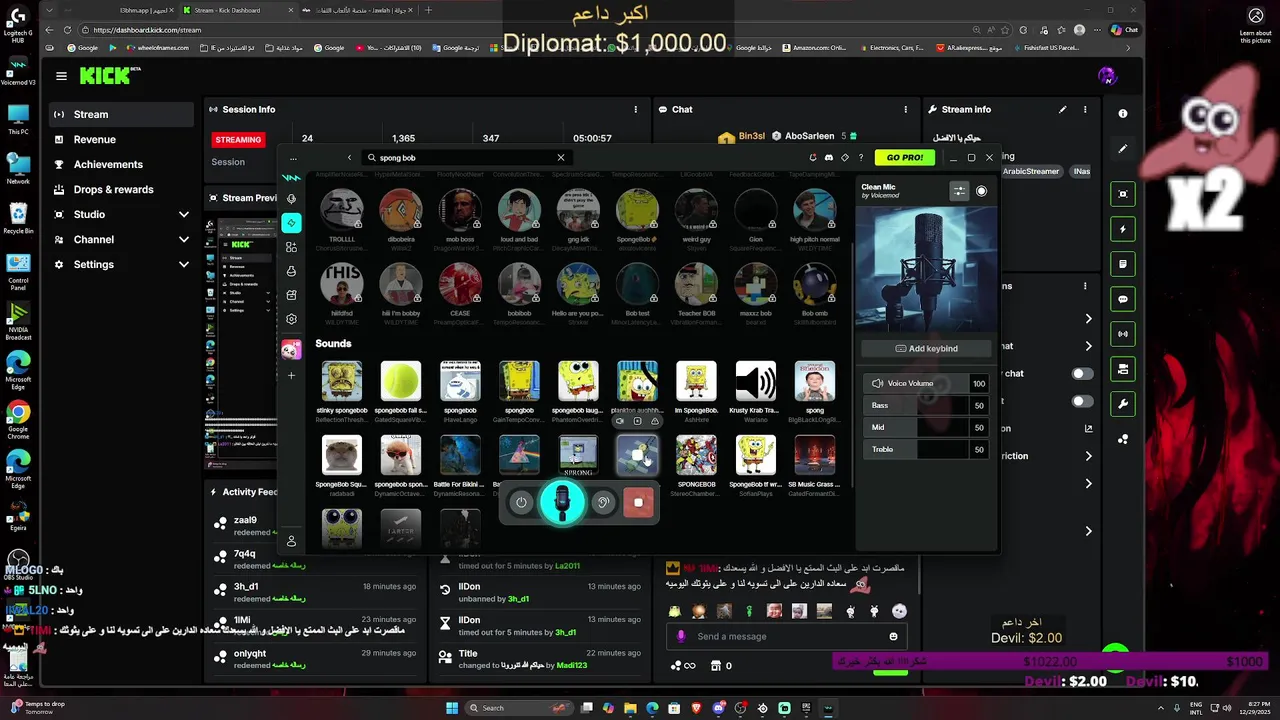This screenshot has width=1280, height=720.
Task: Select Stream in Kick sidebar
Action: [x=121, y=114]
